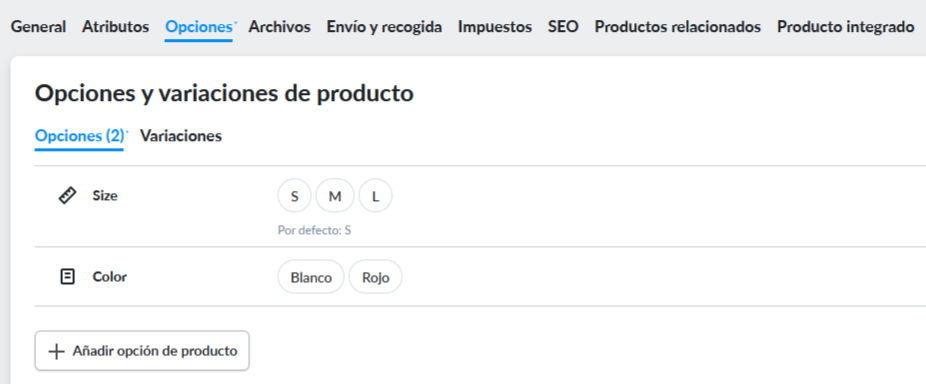Click the ruler icon beside Size

(x=67, y=196)
